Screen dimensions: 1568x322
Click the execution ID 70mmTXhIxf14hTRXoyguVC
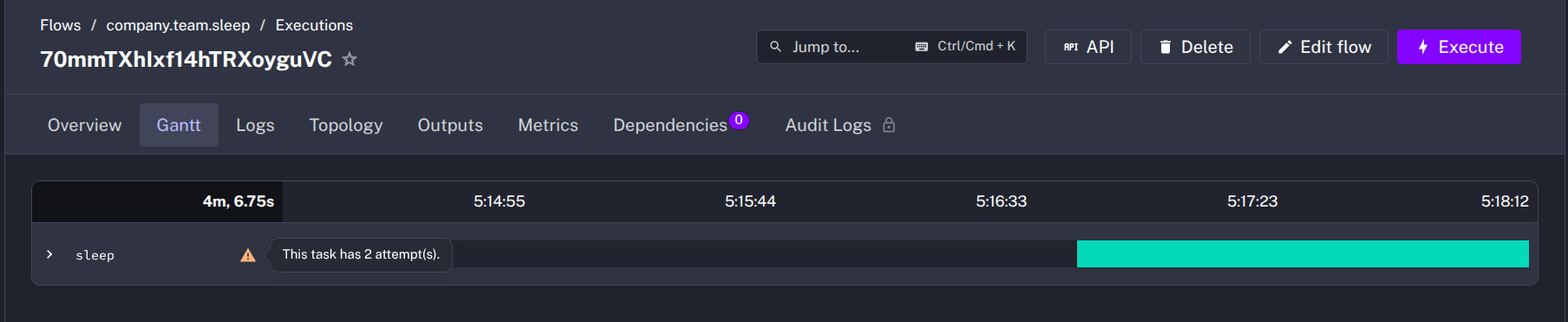(x=186, y=59)
